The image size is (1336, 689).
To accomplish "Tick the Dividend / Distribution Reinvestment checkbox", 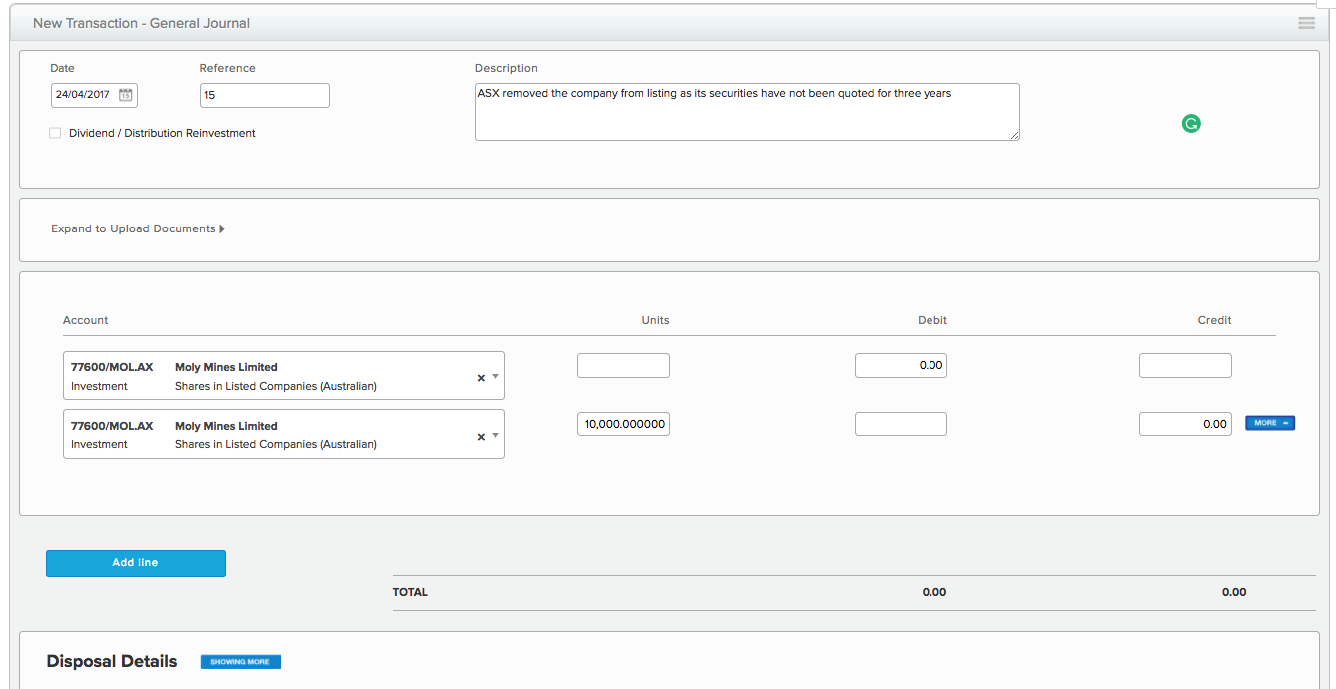I will pos(55,133).
